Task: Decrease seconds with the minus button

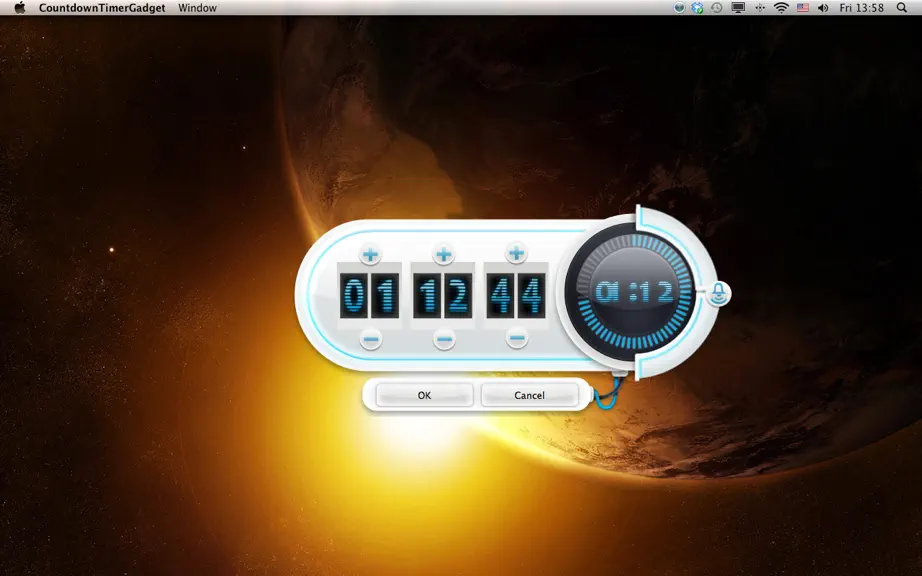Action: [517, 338]
